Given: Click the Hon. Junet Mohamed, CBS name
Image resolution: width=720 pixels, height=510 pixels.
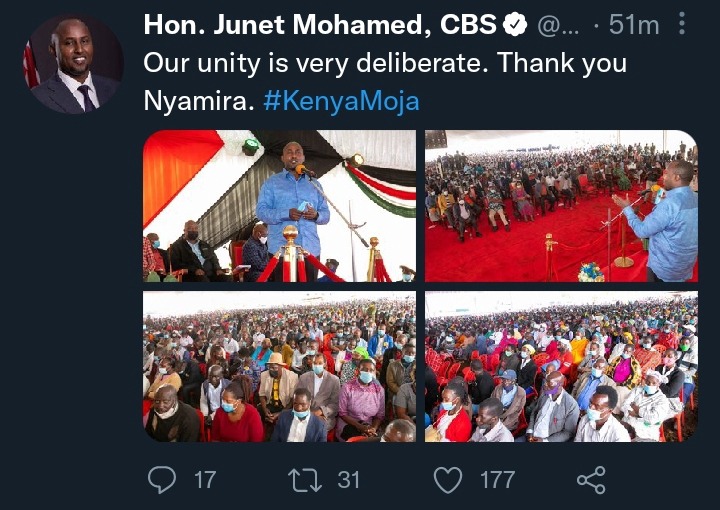Looking at the screenshot, I should 320,25.
